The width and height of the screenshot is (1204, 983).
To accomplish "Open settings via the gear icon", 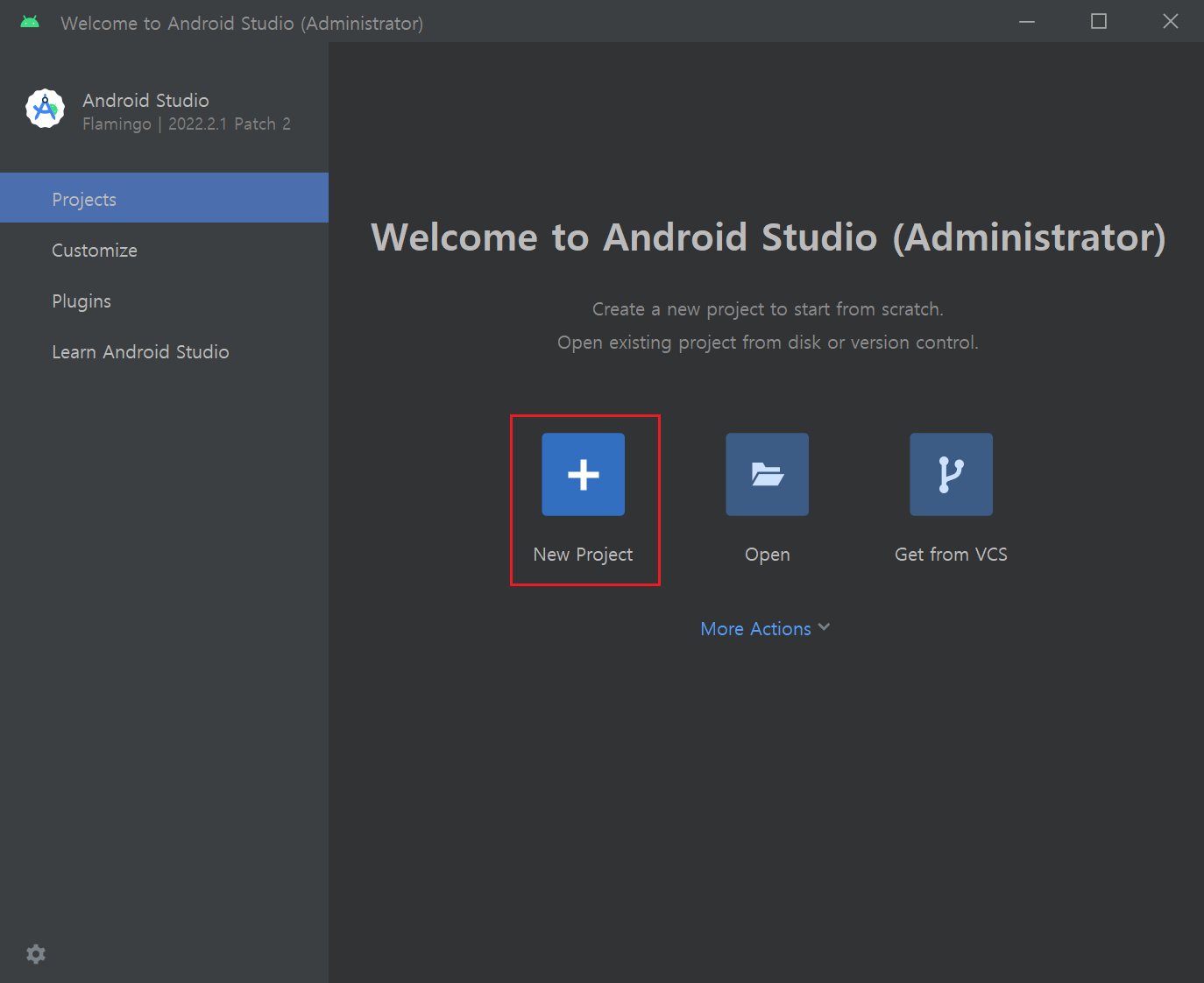I will point(36,954).
